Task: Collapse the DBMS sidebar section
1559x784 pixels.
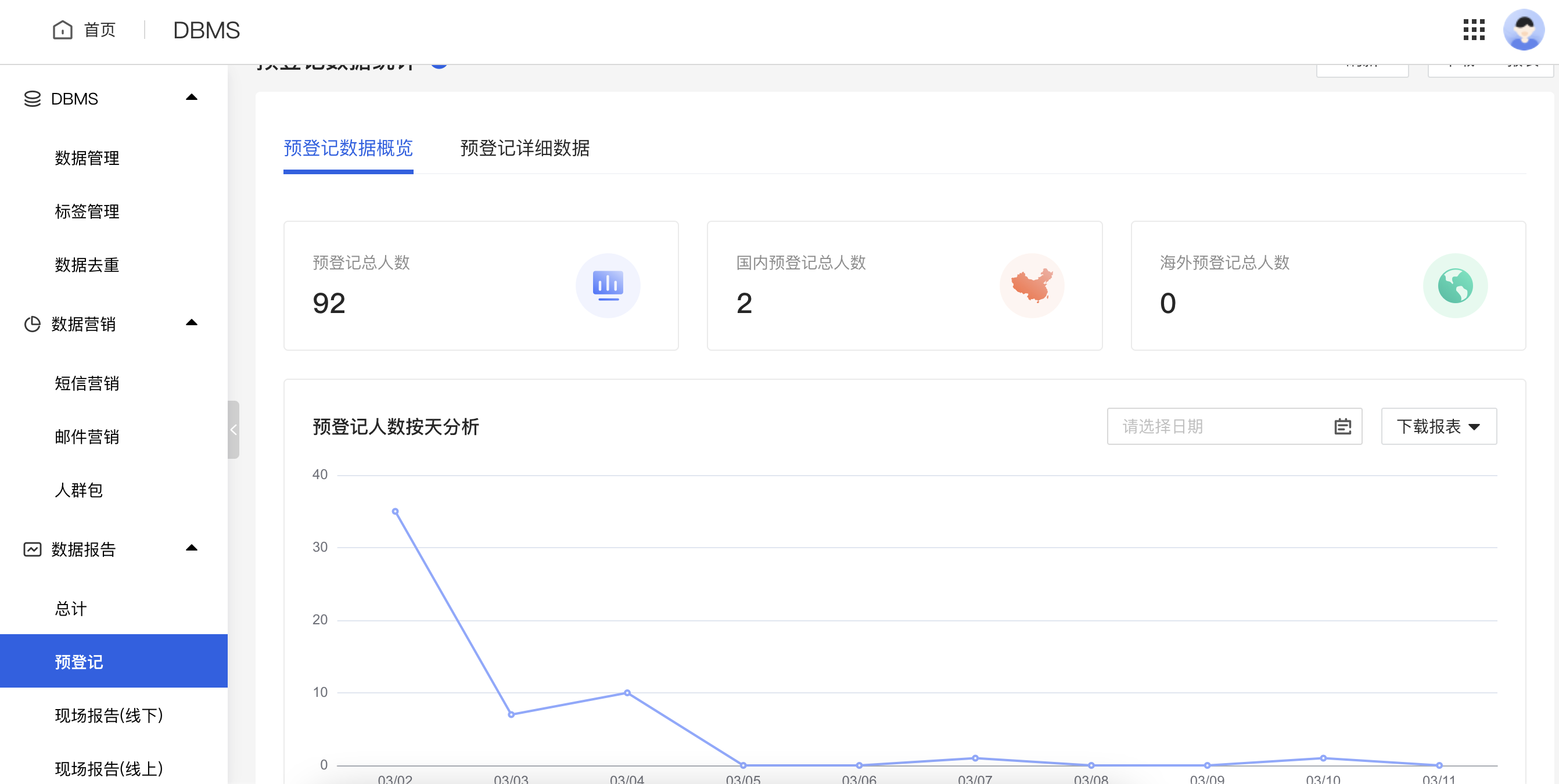Action: point(192,97)
